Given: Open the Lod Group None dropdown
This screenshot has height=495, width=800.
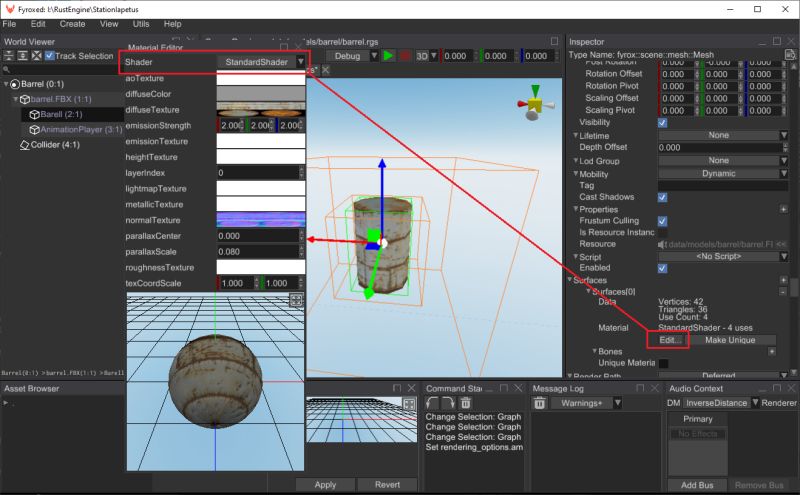Looking at the screenshot, I should tap(723, 161).
